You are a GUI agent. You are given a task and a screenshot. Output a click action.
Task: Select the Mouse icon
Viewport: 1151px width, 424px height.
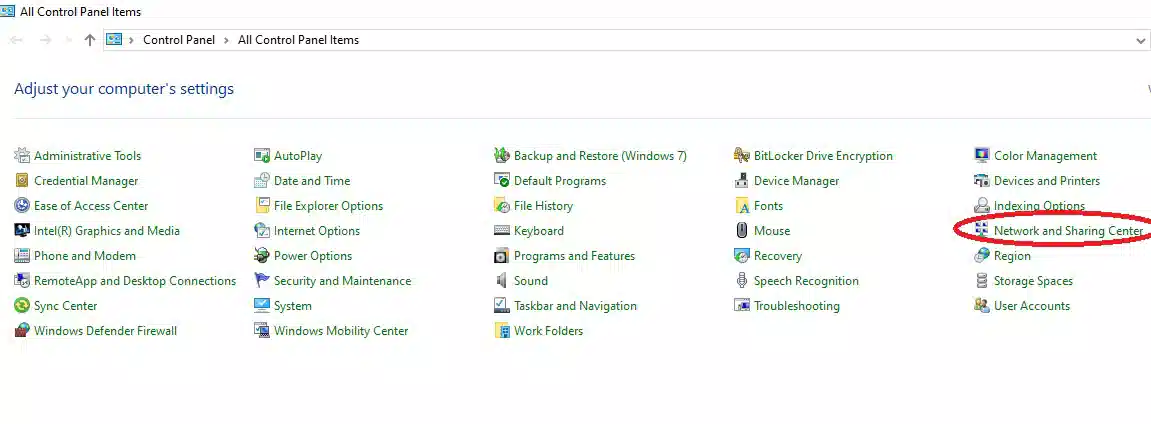coord(742,231)
